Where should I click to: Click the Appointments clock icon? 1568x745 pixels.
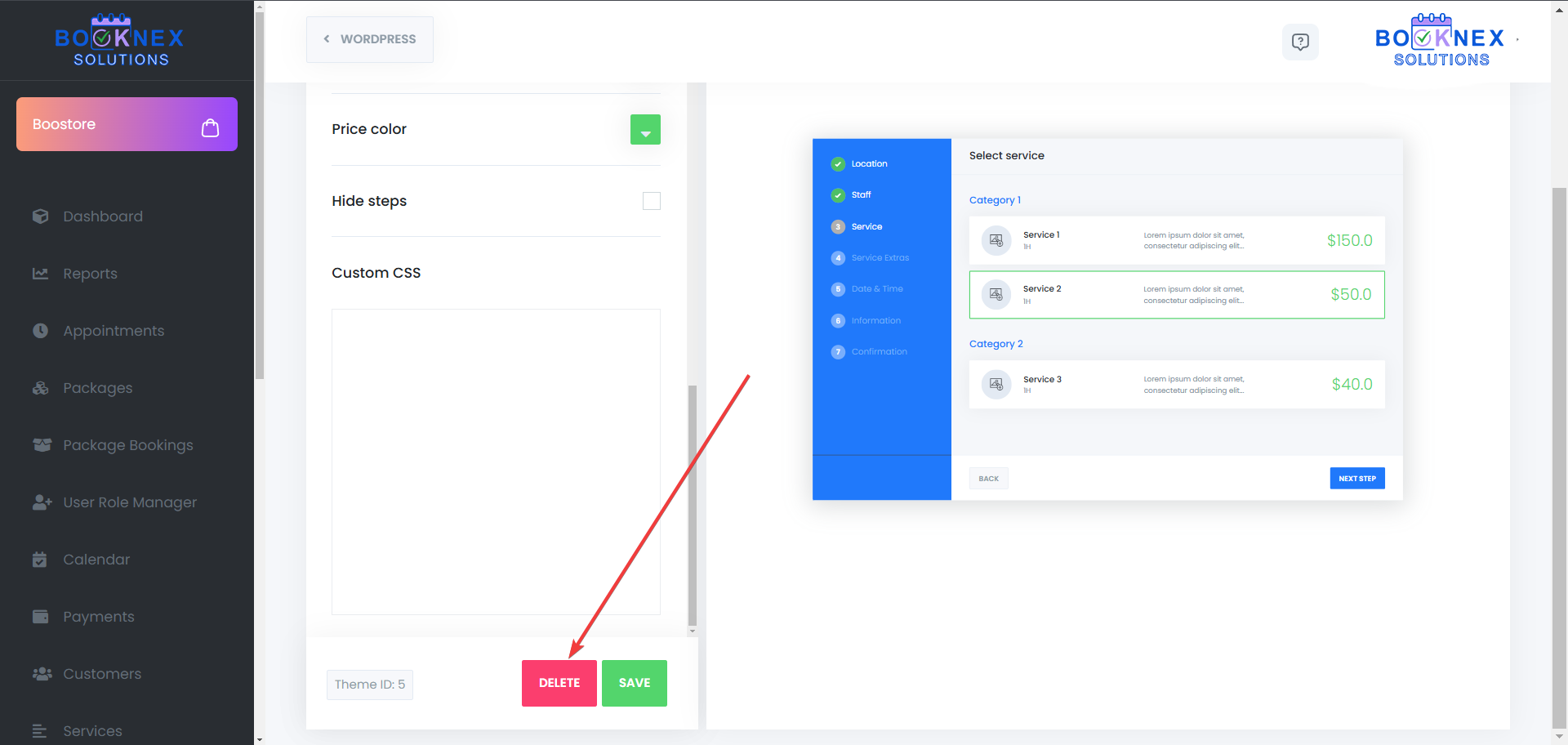[x=41, y=331]
